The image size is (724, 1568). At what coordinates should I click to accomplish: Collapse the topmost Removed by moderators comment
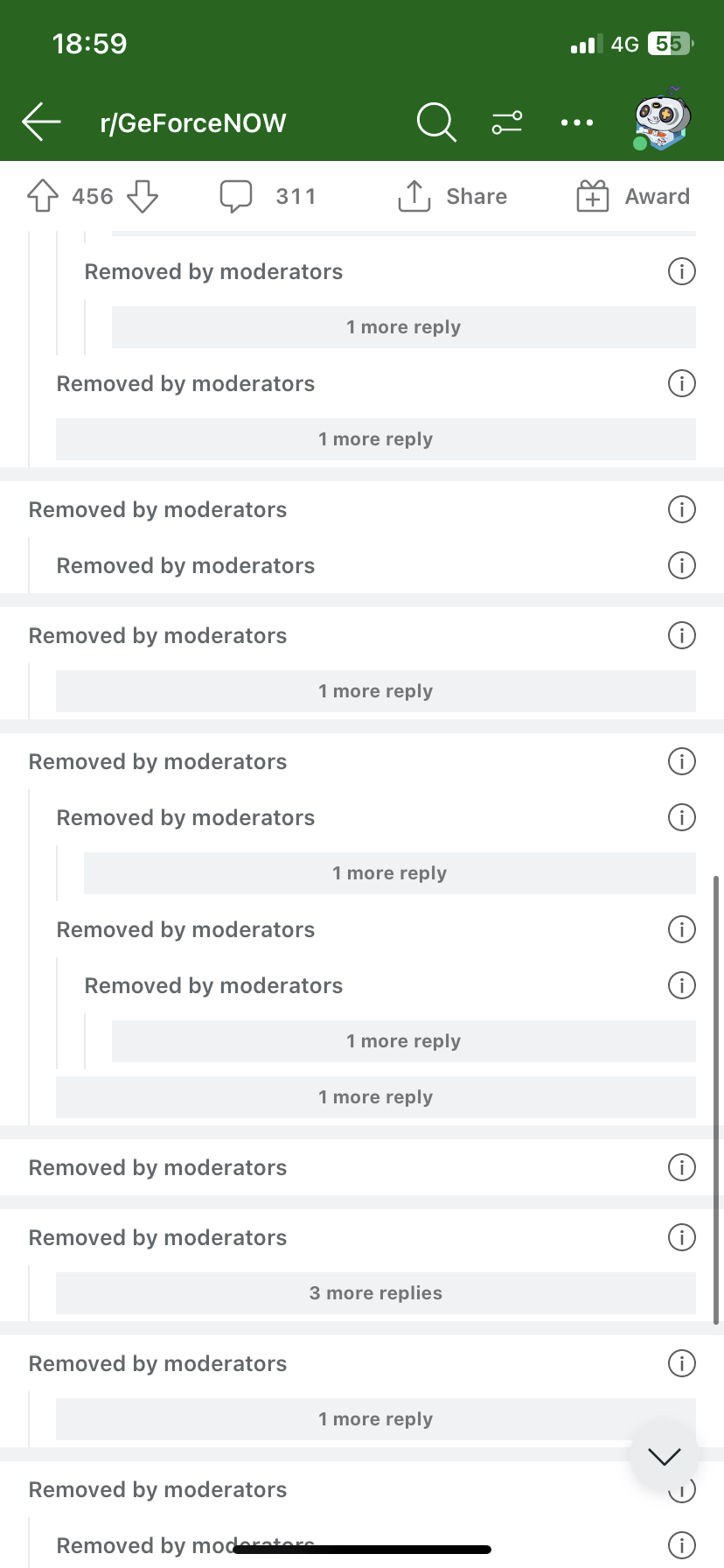point(213,272)
